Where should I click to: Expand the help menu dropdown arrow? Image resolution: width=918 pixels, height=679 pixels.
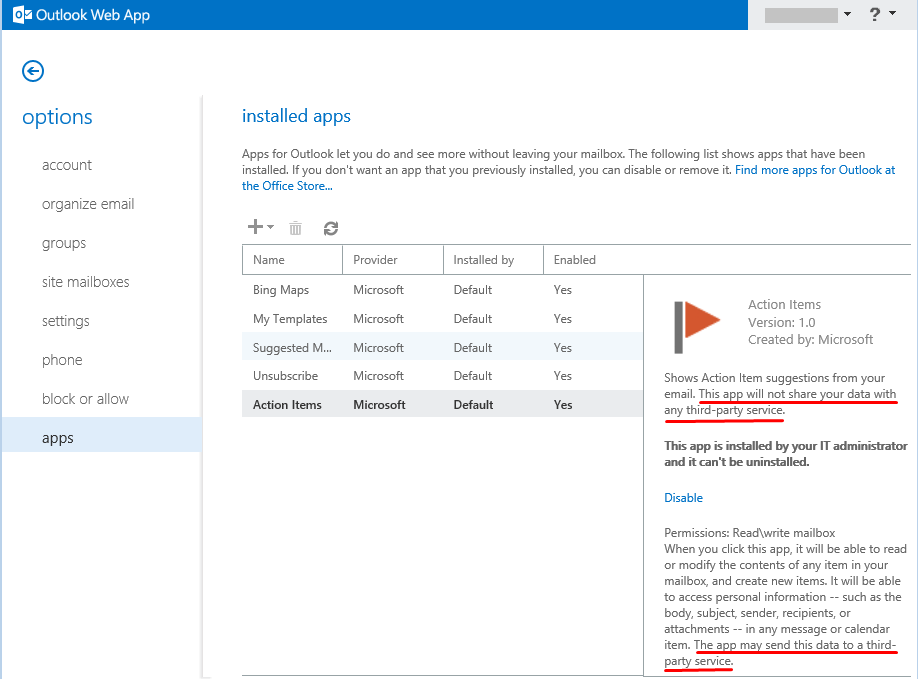coord(893,13)
